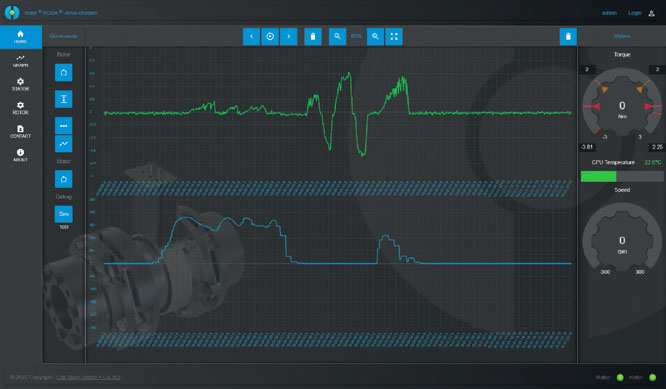Click the Stator restart command button
The height and width of the screenshot is (389, 666).
pyautogui.click(x=64, y=179)
